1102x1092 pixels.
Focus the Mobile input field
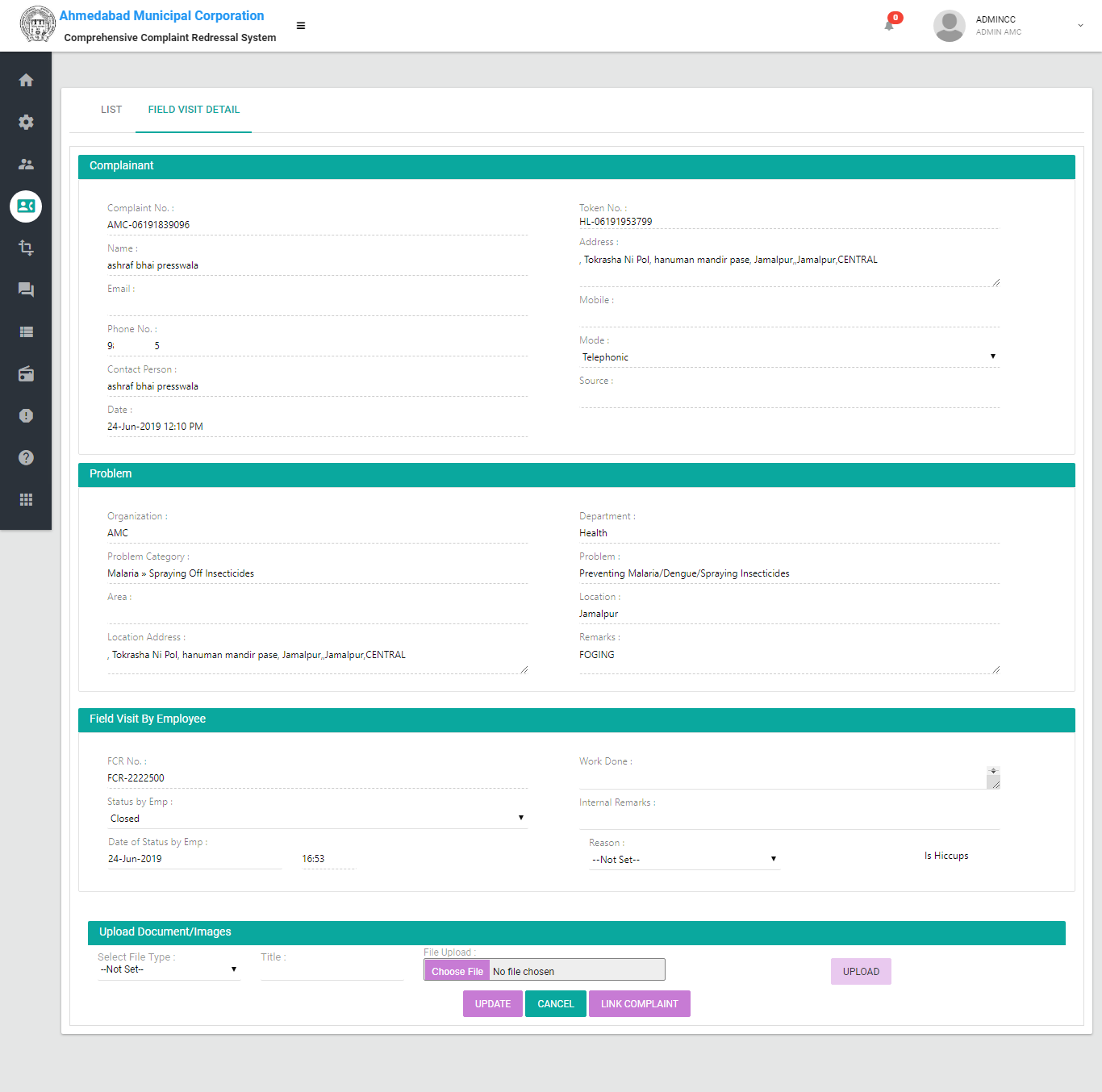789,317
